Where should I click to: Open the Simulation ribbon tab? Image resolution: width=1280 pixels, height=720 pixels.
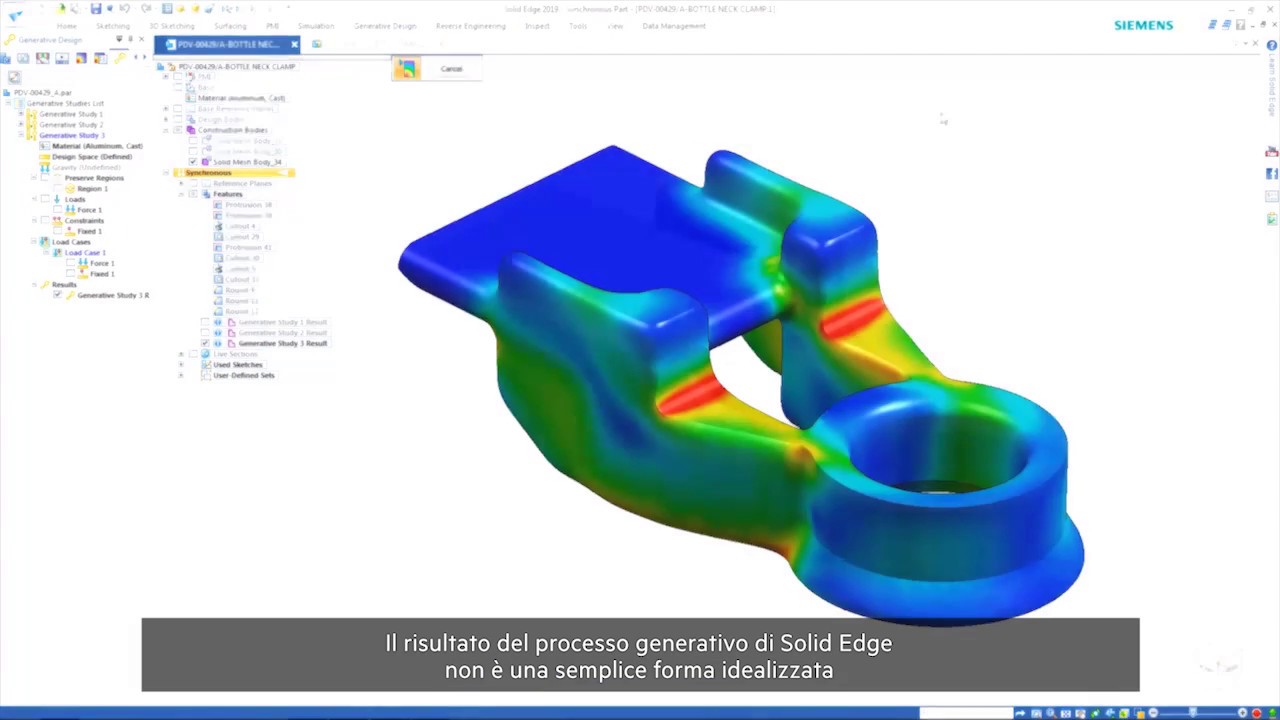coord(316,26)
